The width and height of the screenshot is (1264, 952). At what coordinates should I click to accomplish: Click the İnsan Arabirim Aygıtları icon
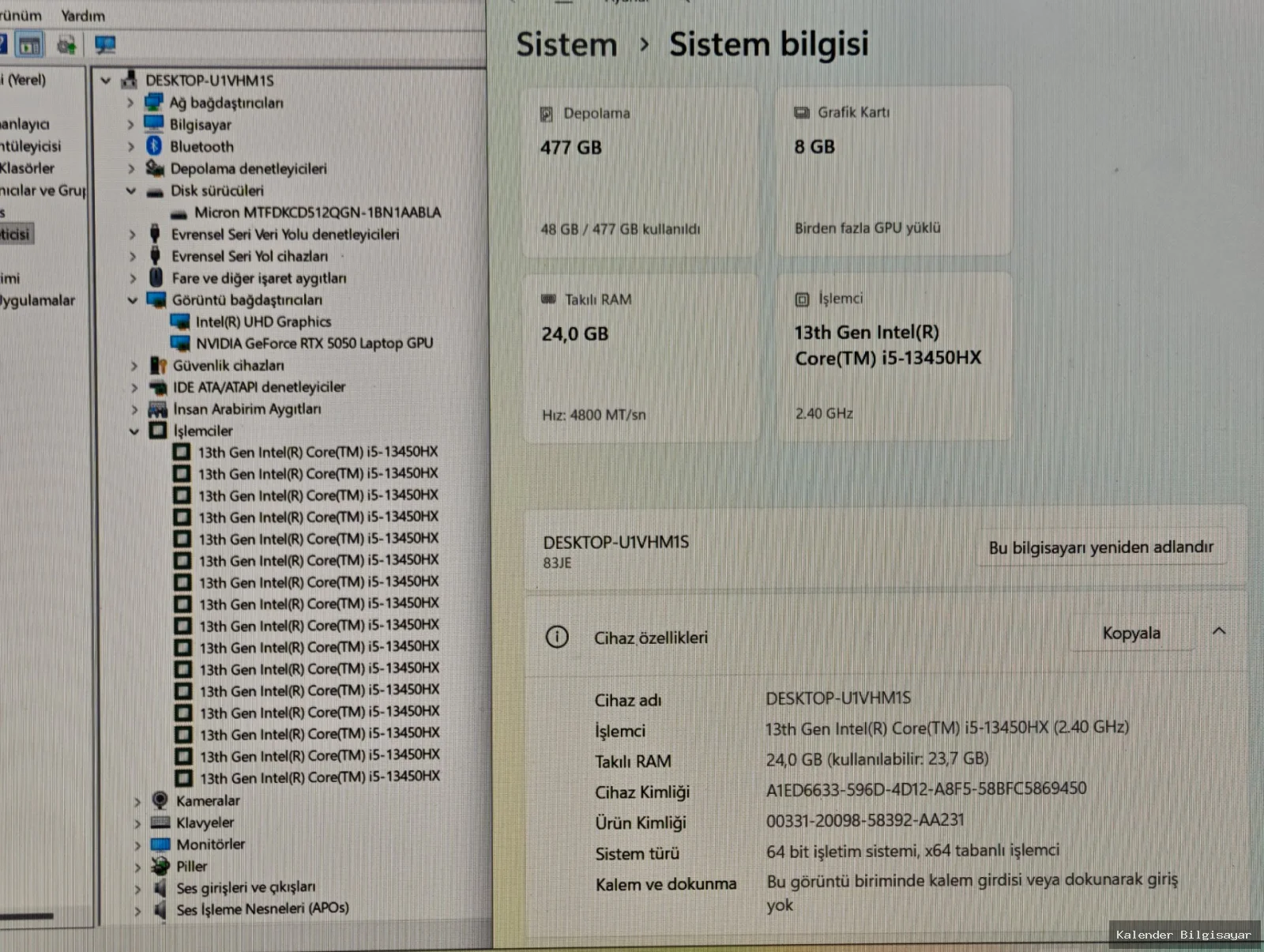[x=158, y=409]
